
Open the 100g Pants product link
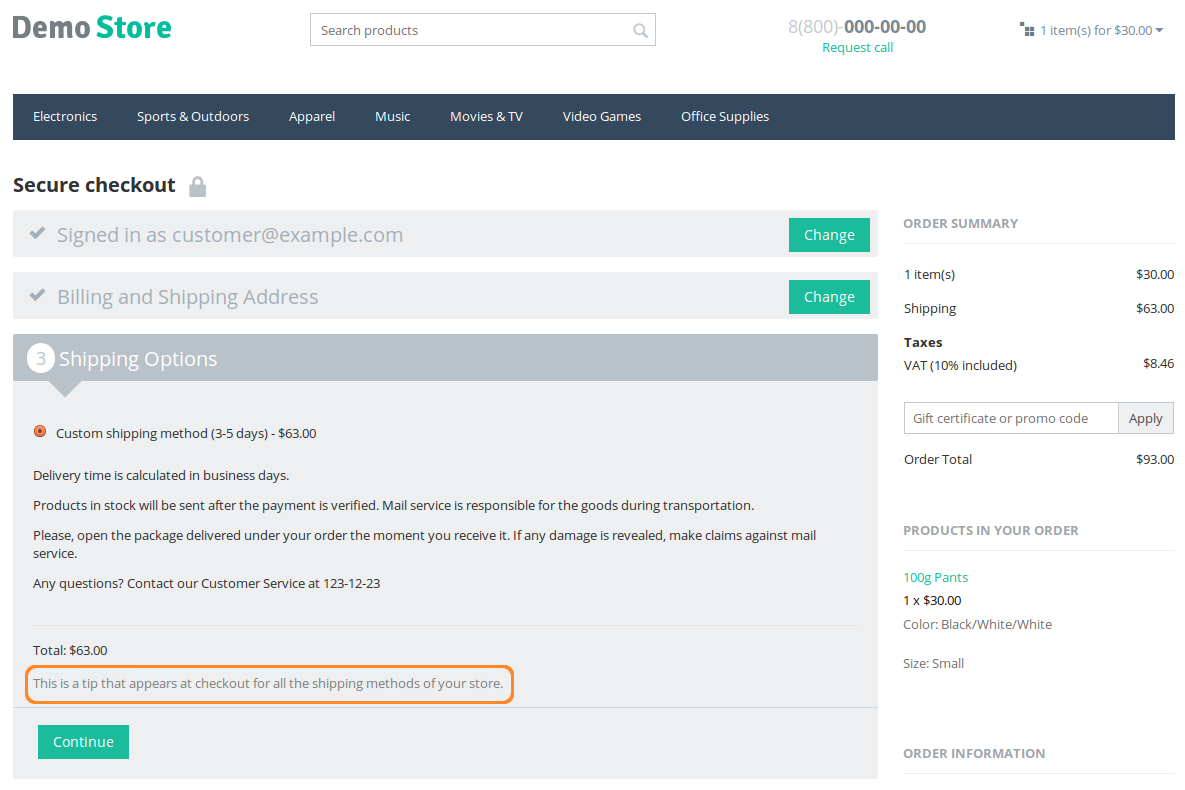[x=936, y=578]
